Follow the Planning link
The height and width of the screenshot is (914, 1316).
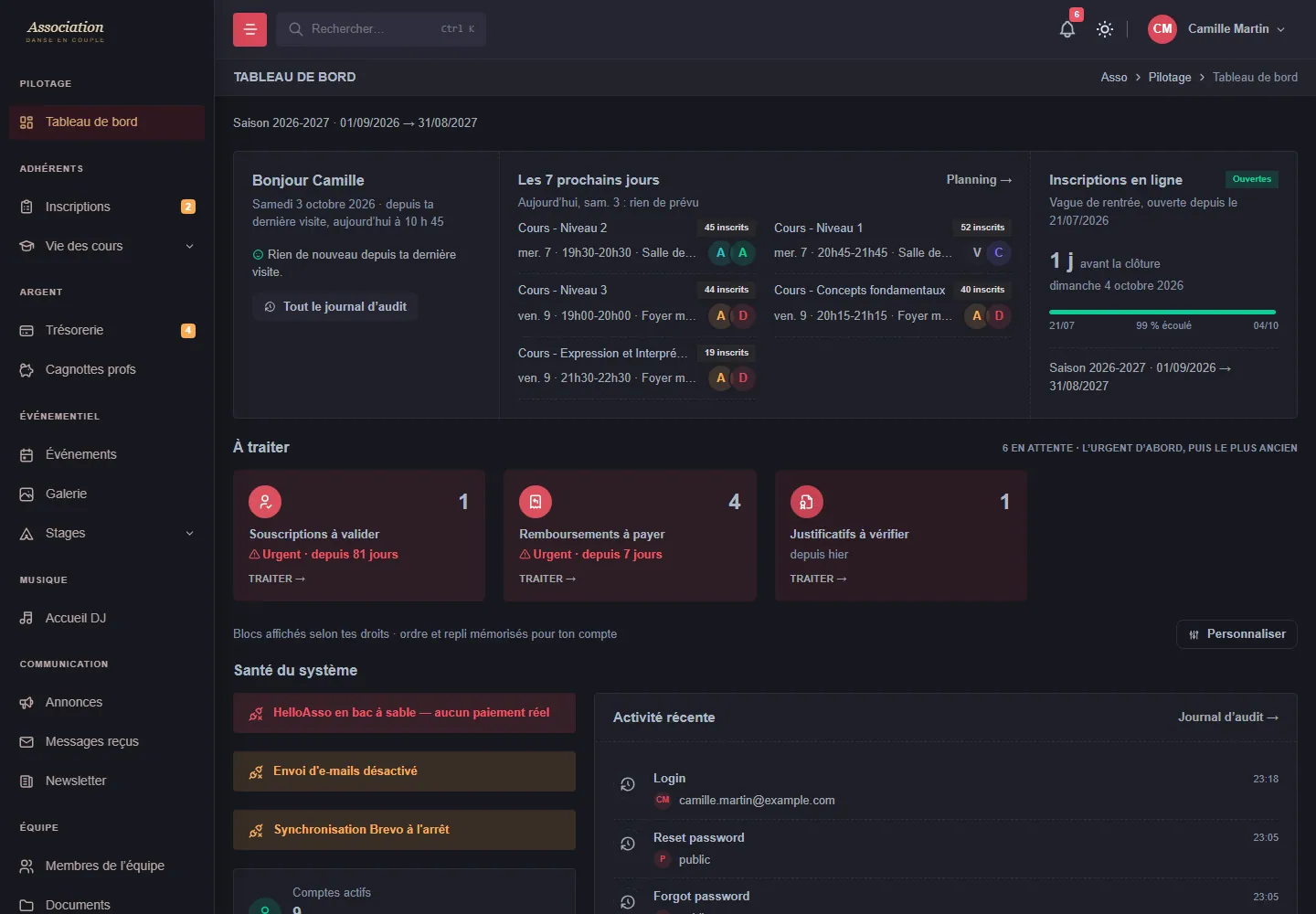pos(979,180)
